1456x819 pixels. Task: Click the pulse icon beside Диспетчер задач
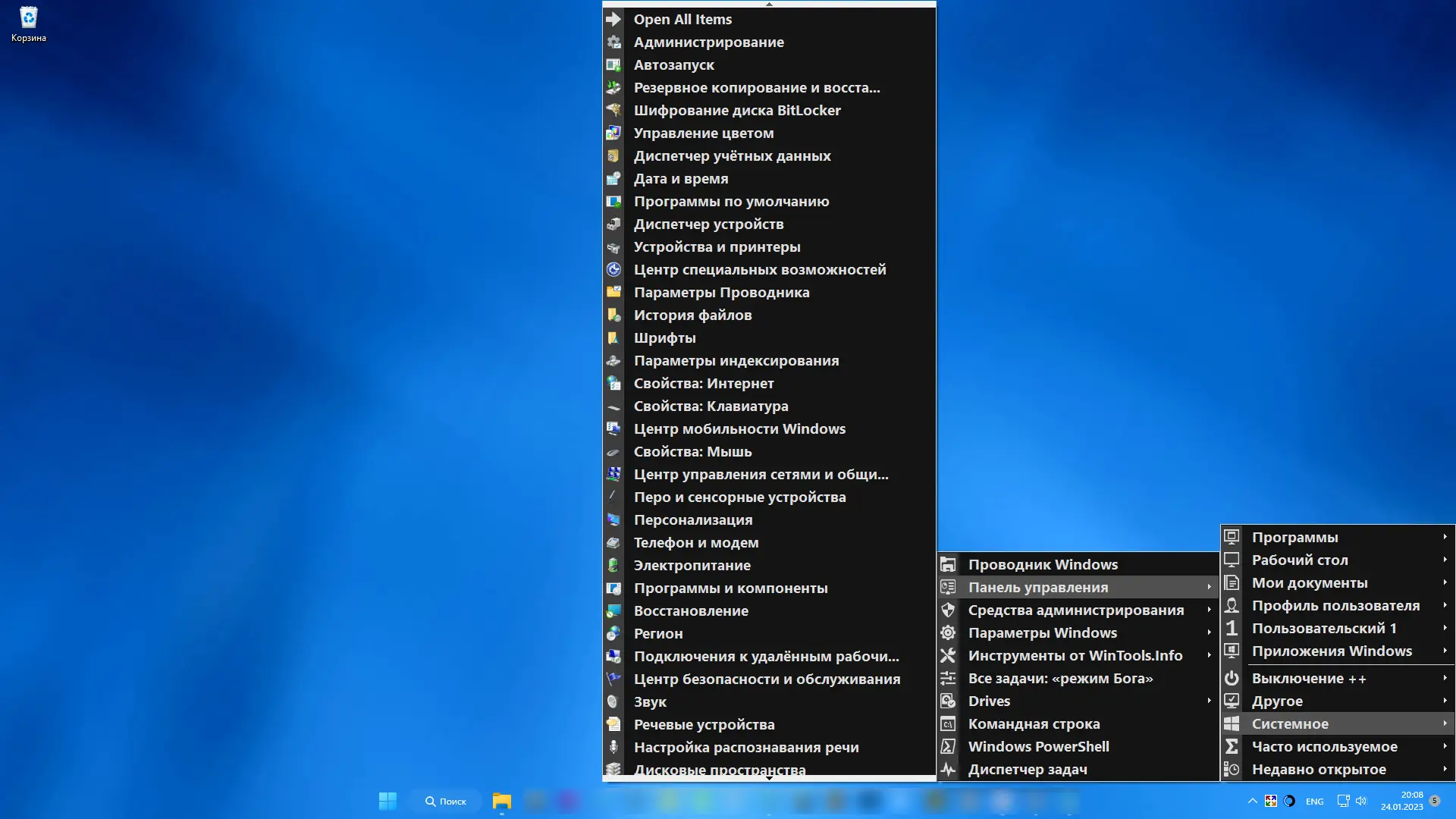click(948, 769)
